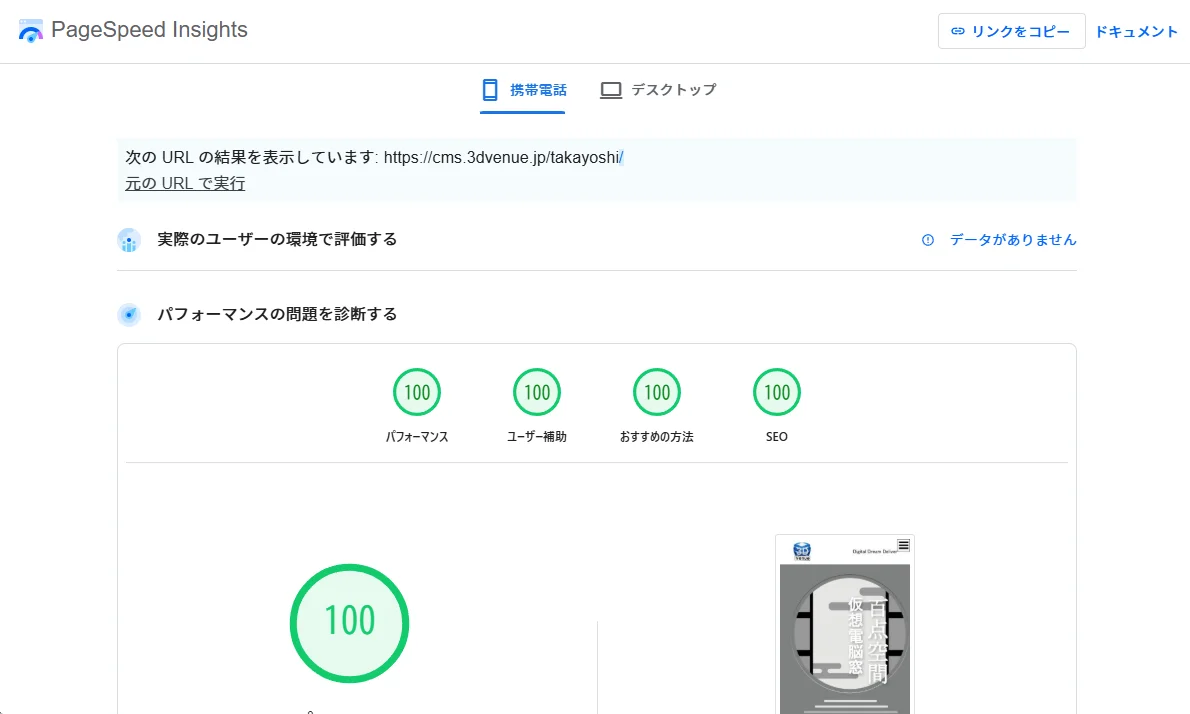The height and width of the screenshot is (714, 1190).
Task: Copy the link with リンクをコピー button
Action: point(1011,31)
